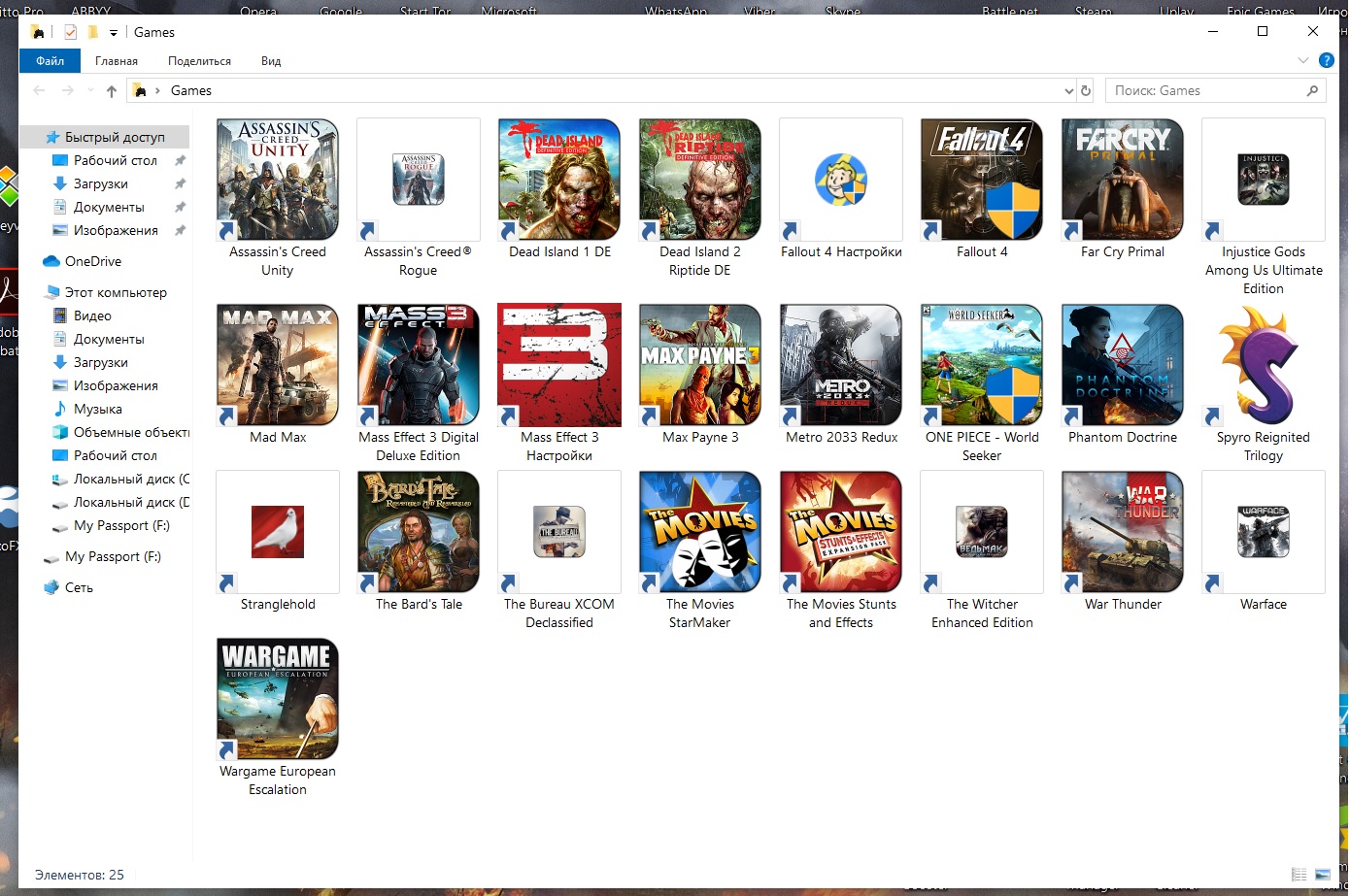The height and width of the screenshot is (896, 1350).
Task: Select the Phantom Doctrine shortcut icon
Action: point(1123,365)
